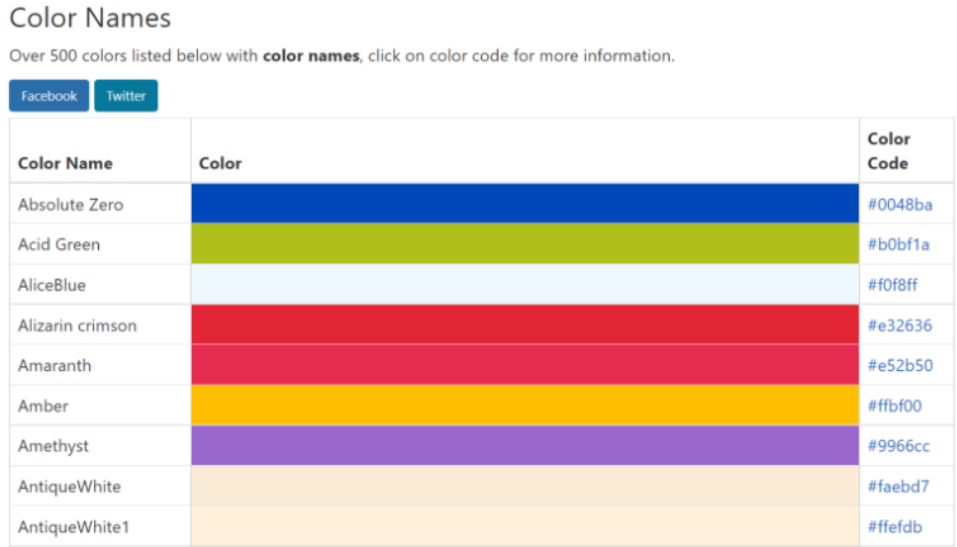The height and width of the screenshot is (547, 957).
Task: Click the 'AntiqueWhite1' name cell
Action: point(100,527)
